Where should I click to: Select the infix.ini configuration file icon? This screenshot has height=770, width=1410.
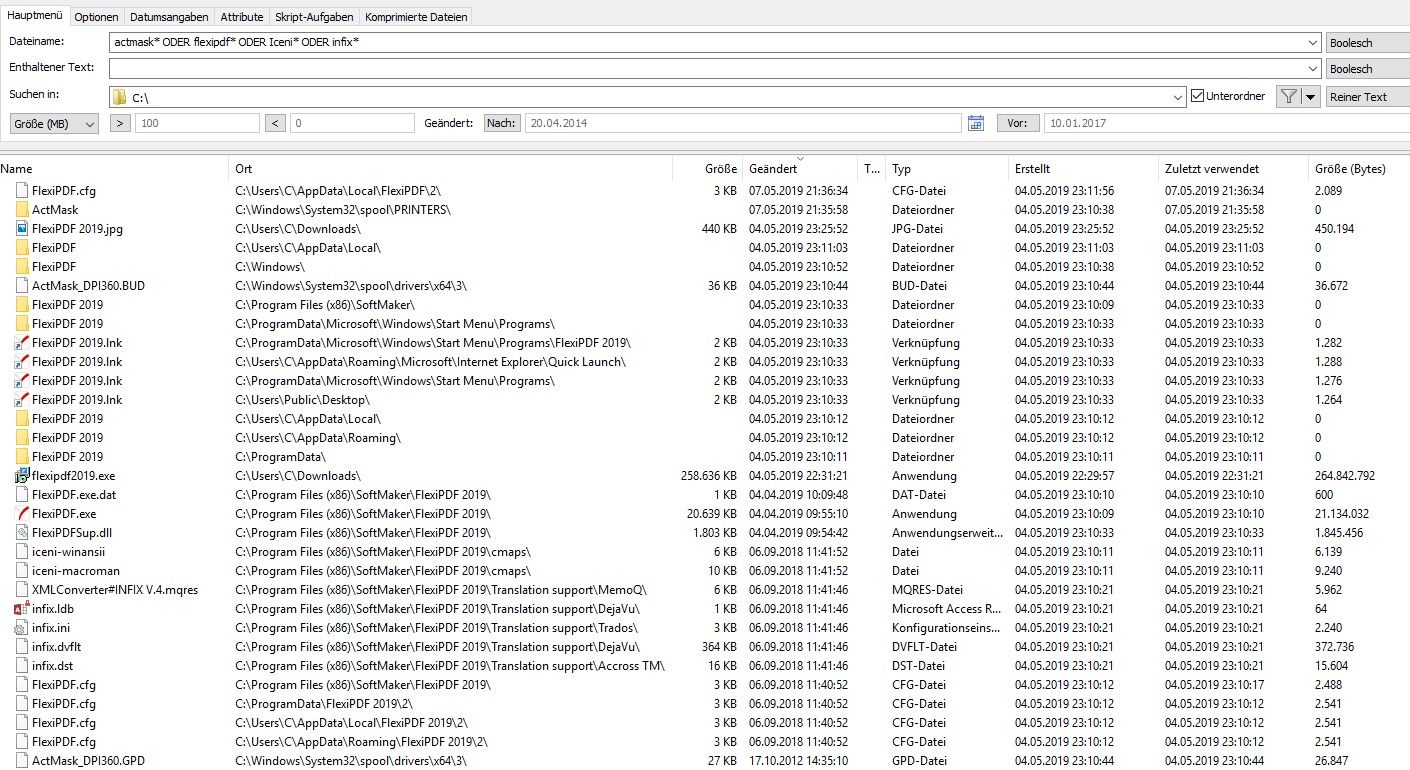(x=22, y=628)
